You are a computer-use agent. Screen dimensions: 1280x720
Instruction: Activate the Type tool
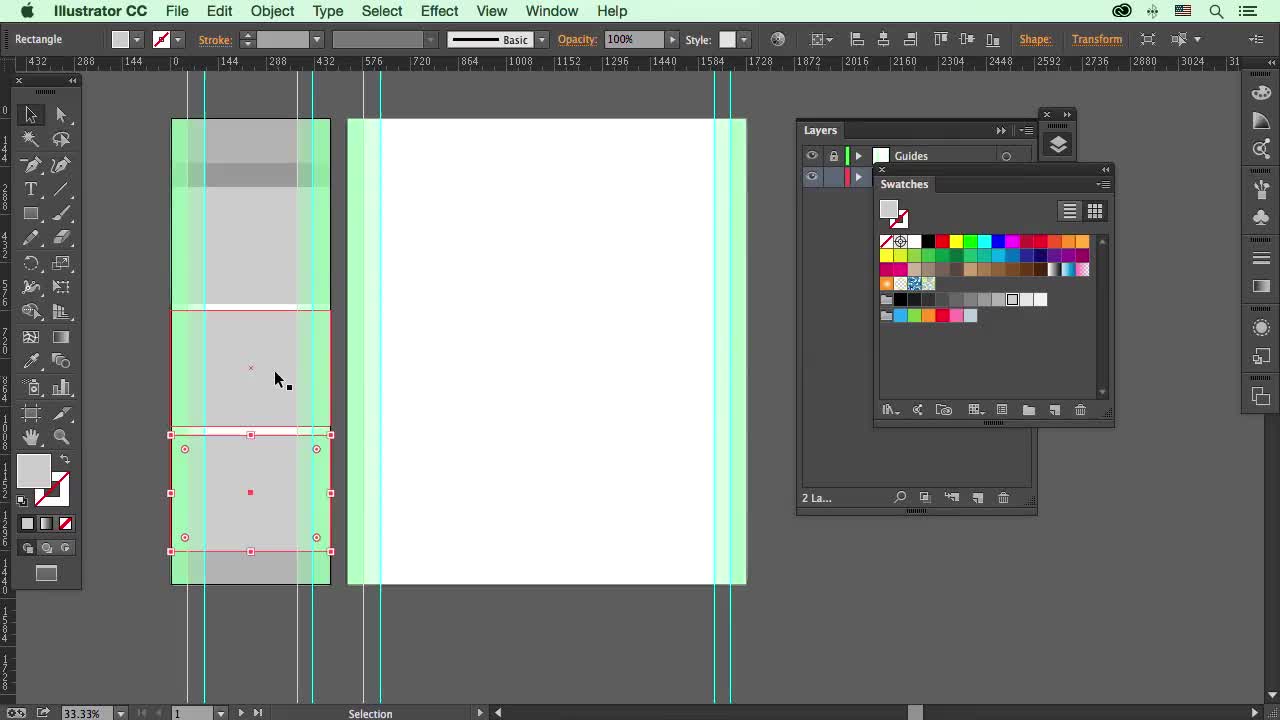point(31,189)
